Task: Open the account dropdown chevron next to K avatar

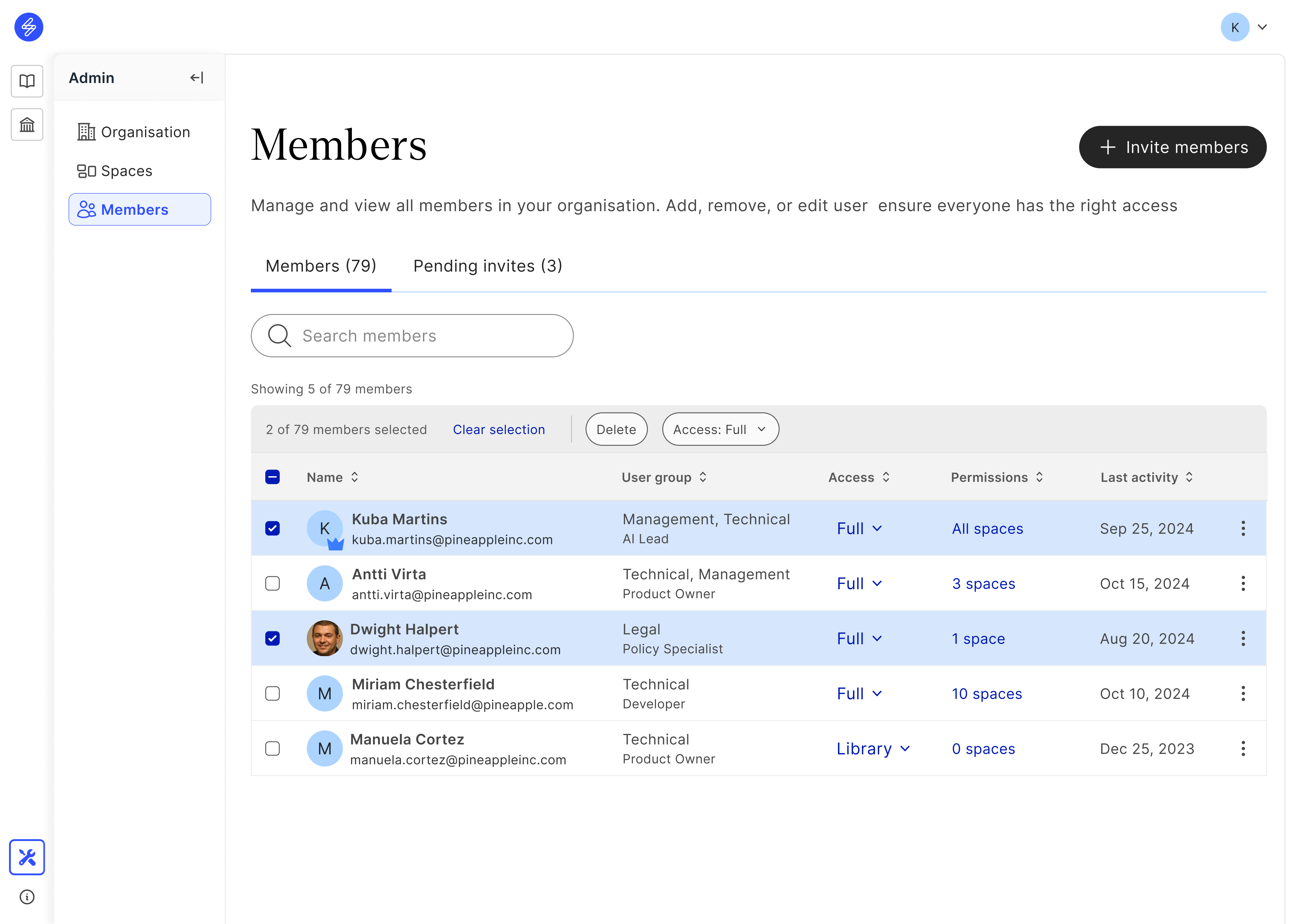Action: pyautogui.click(x=1262, y=27)
